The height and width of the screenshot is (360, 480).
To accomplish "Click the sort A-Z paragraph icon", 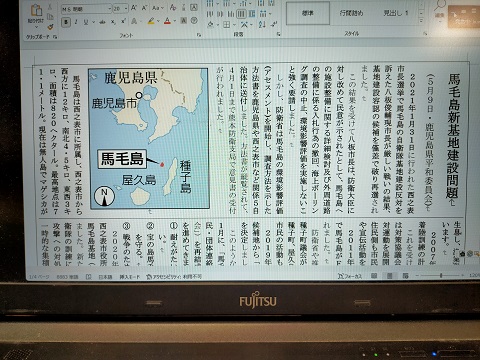I will coord(262,24).
